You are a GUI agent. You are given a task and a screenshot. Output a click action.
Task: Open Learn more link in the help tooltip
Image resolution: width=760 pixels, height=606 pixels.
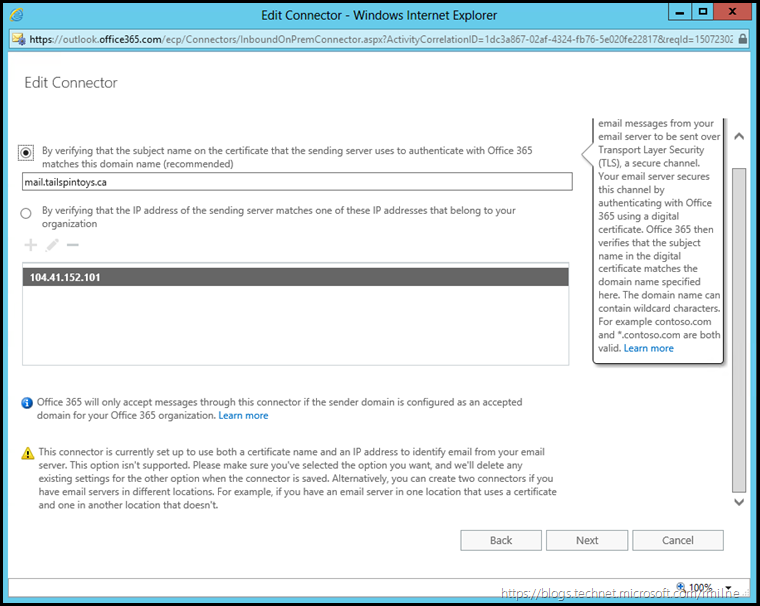pyautogui.click(x=648, y=348)
